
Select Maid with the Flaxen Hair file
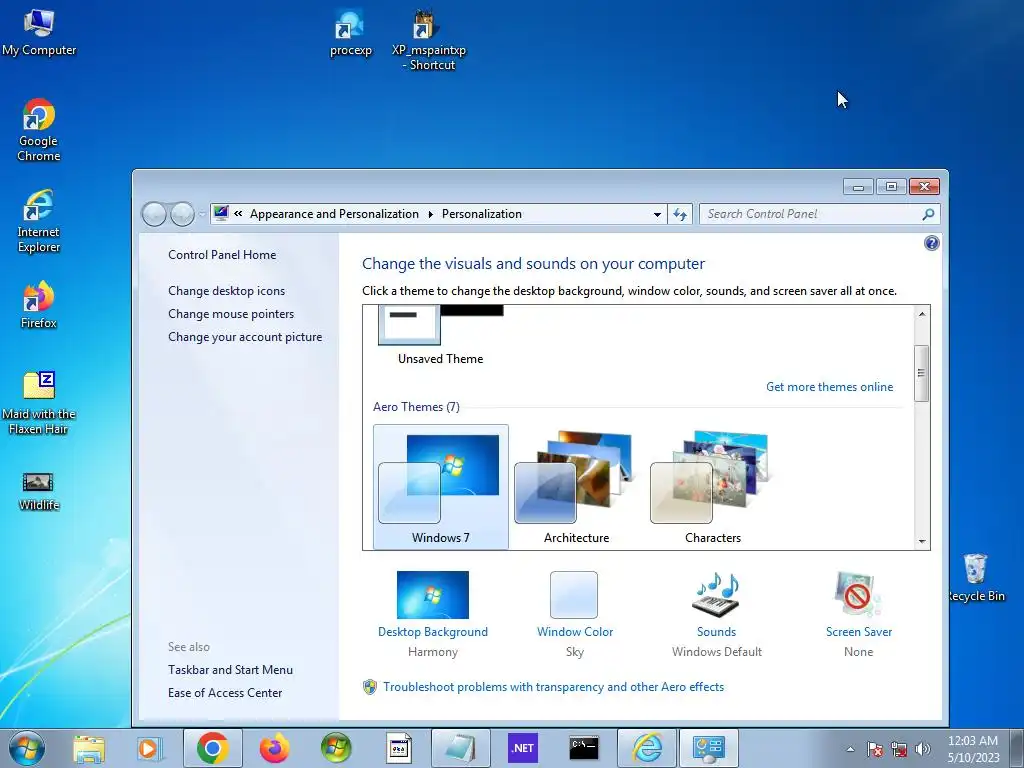(x=39, y=403)
